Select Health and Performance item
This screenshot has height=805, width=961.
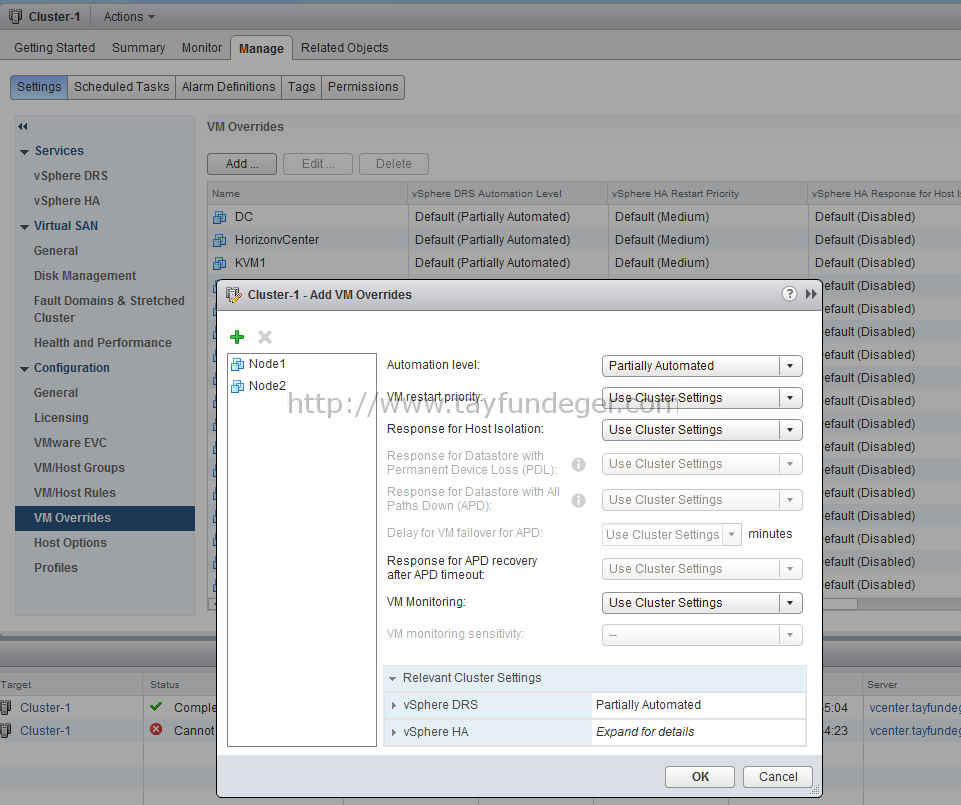coord(103,343)
